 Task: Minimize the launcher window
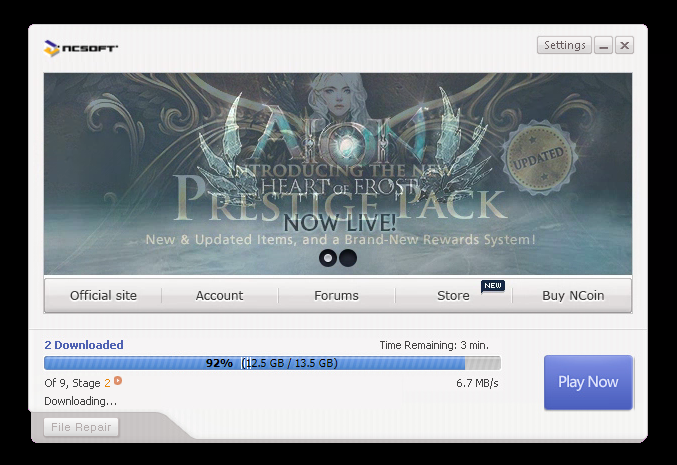603,46
